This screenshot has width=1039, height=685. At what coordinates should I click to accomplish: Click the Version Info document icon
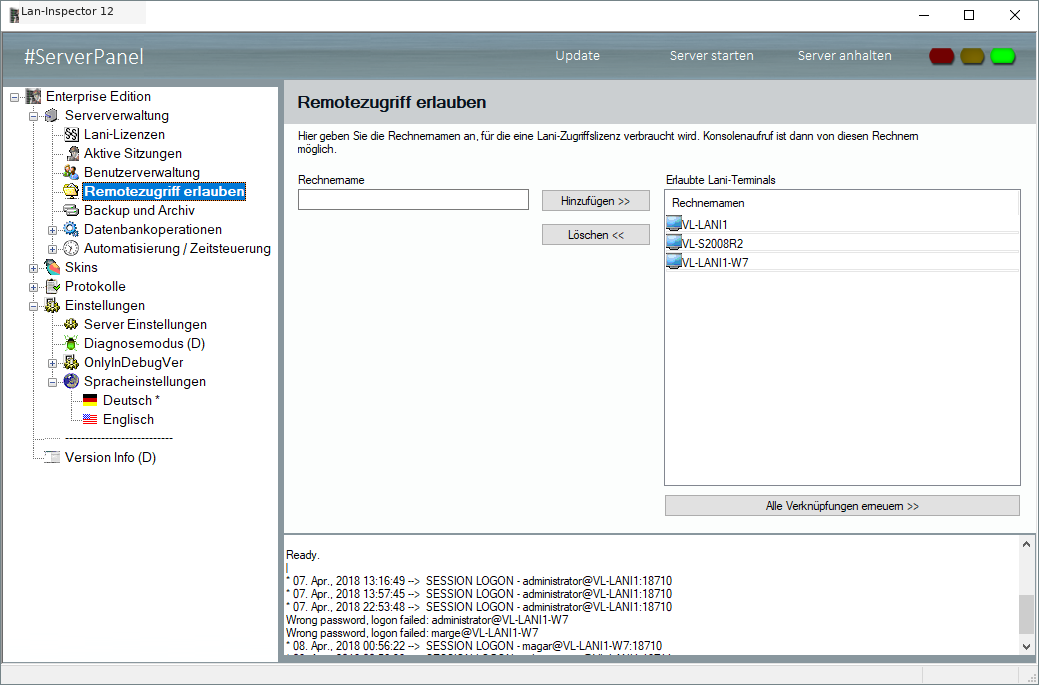[x=52, y=458]
